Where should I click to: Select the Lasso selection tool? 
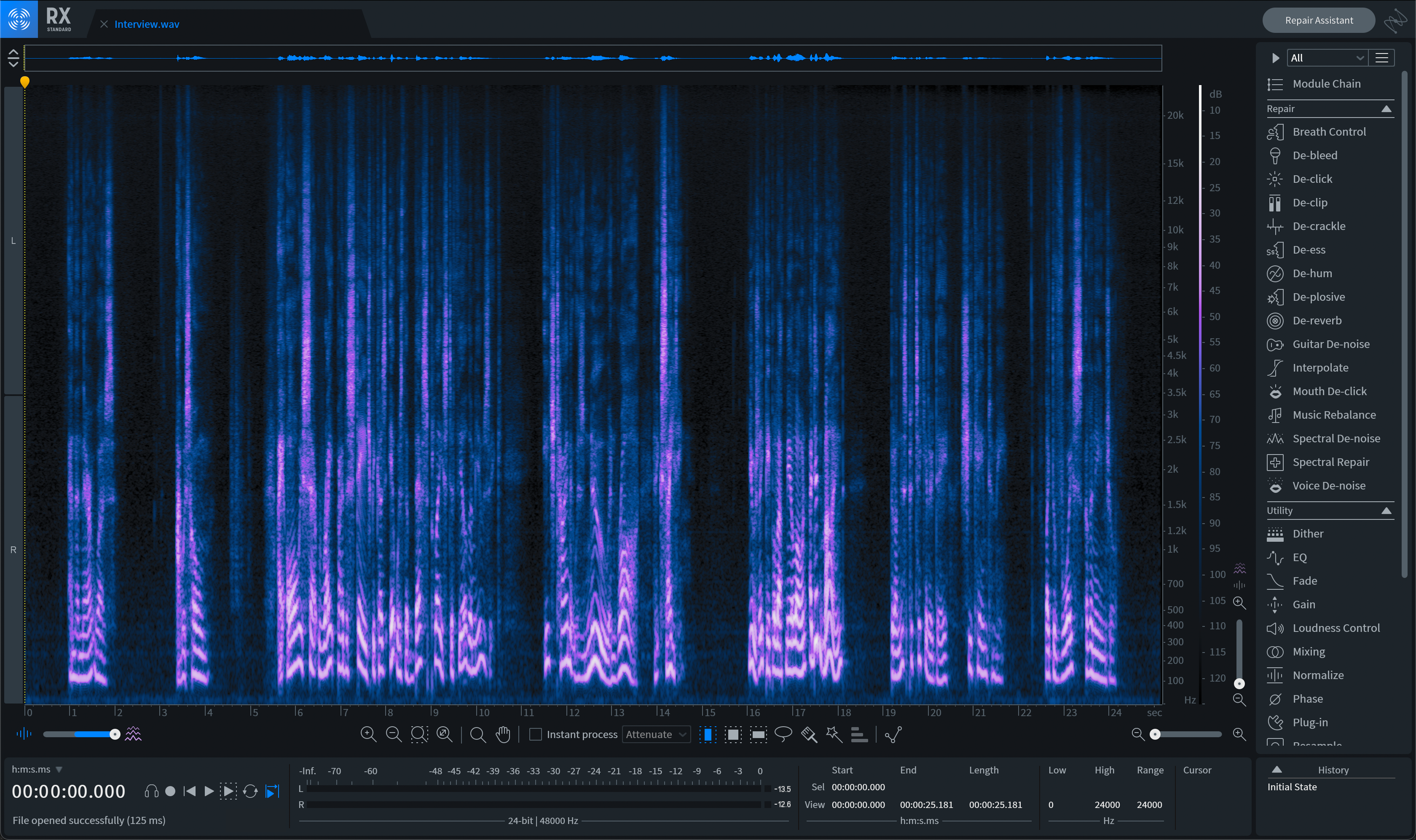(783, 734)
